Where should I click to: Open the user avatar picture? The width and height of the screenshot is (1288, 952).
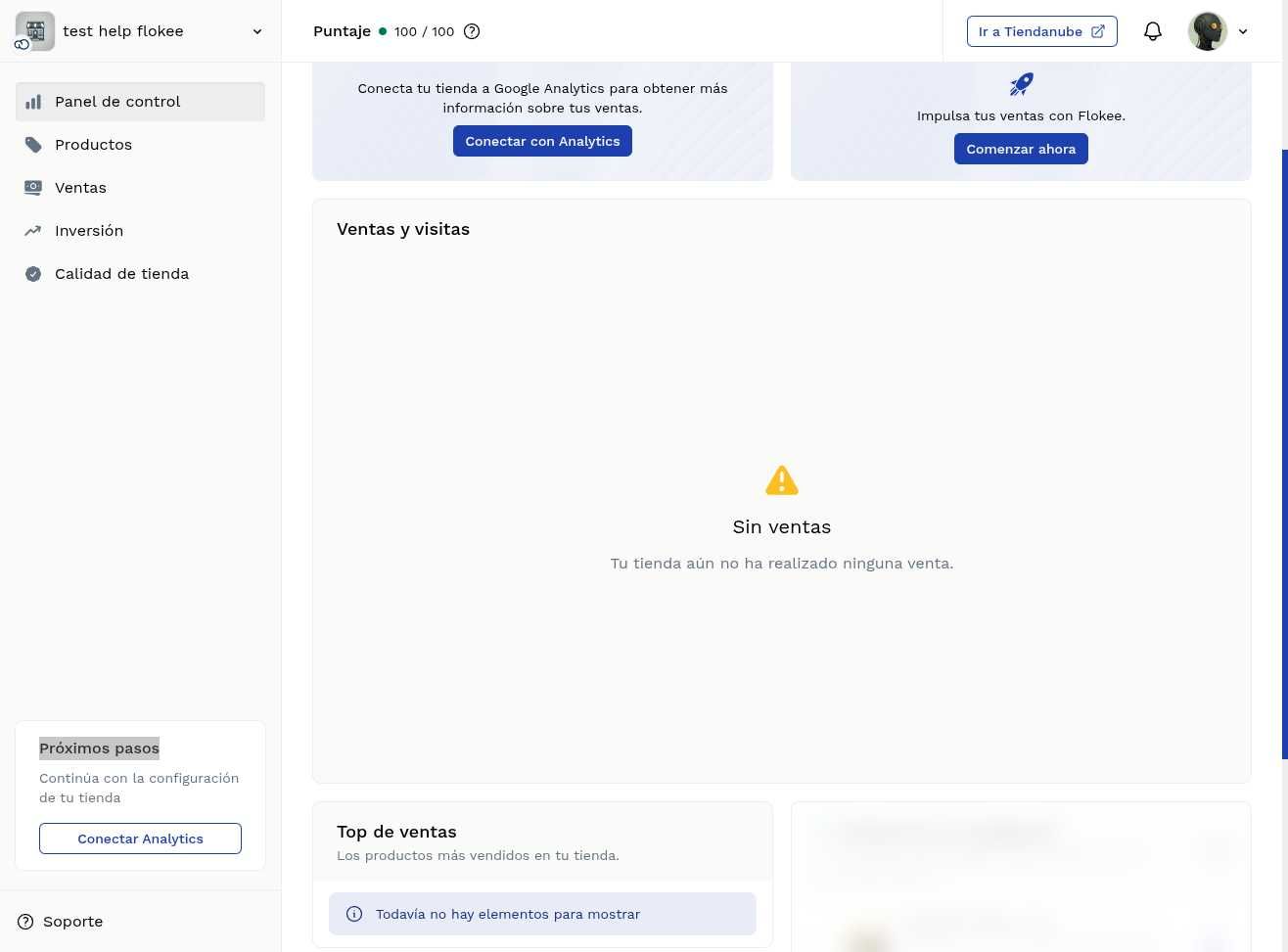click(x=1208, y=31)
